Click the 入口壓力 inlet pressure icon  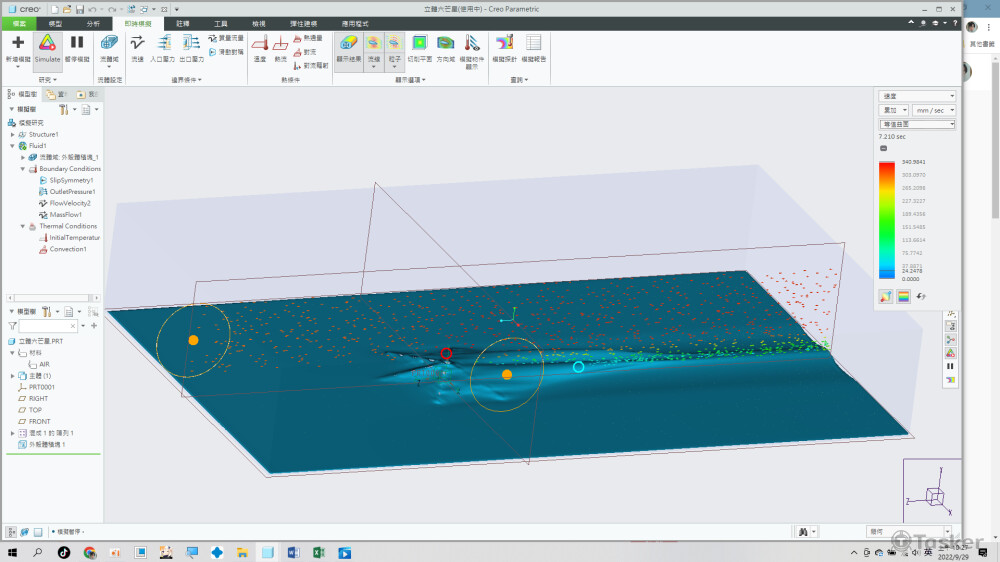pos(164,47)
